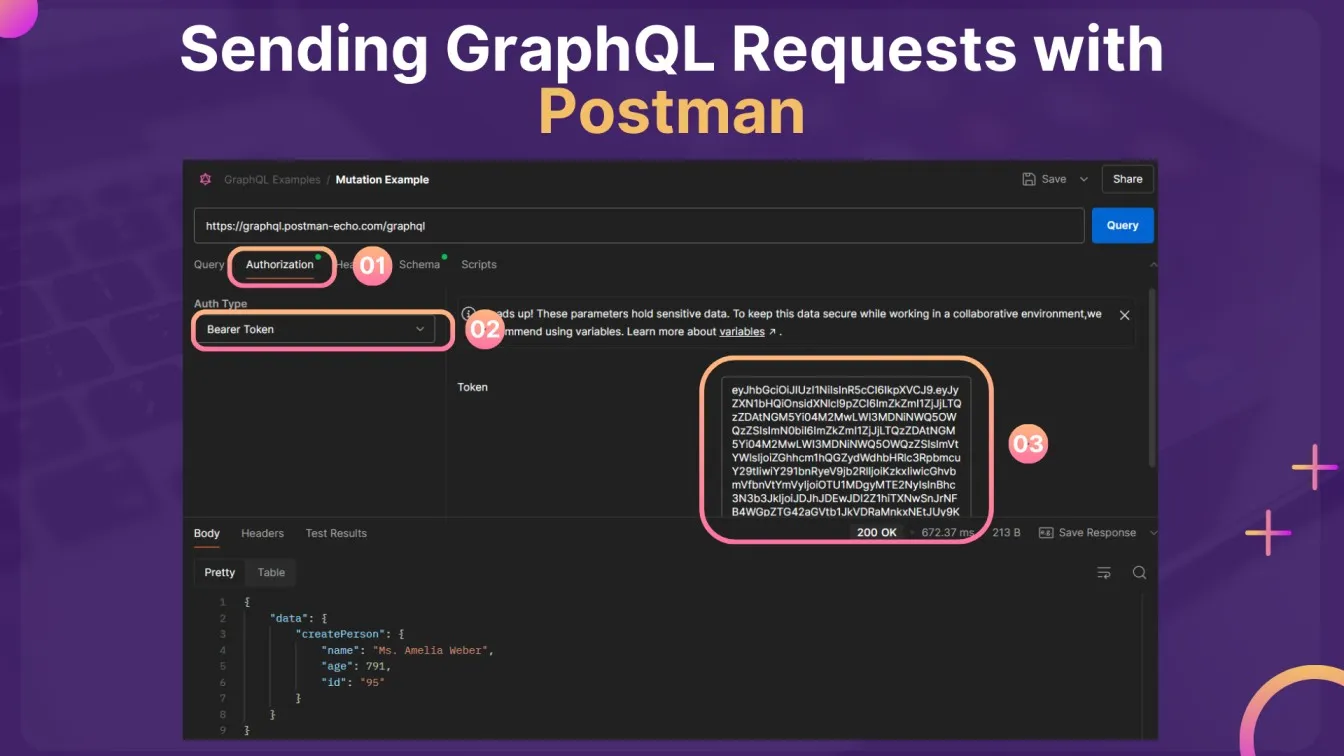The height and width of the screenshot is (756, 1344).
Task: Click the floppy disk Save icon
Action: click(1029, 179)
